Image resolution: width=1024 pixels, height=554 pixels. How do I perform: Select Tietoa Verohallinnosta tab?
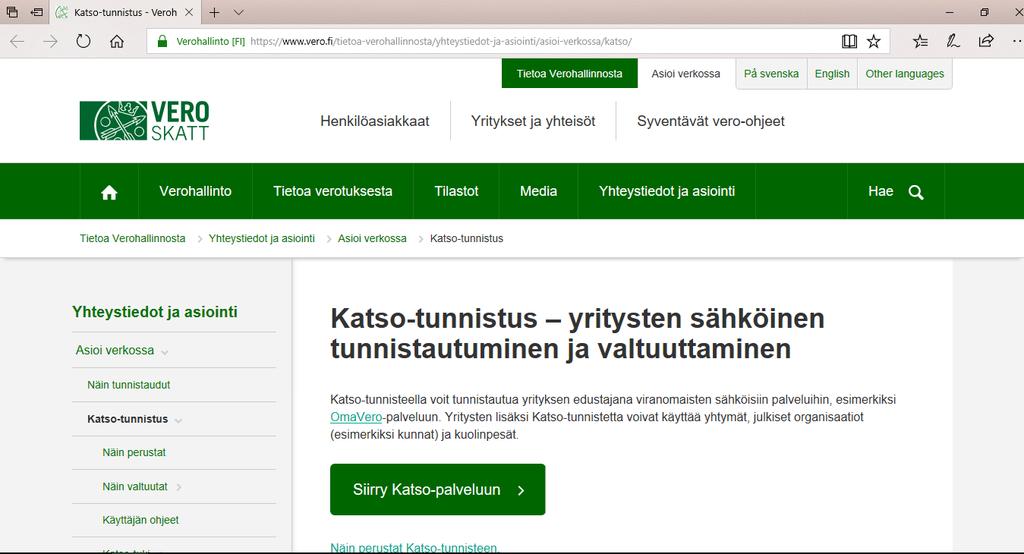click(569, 74)
